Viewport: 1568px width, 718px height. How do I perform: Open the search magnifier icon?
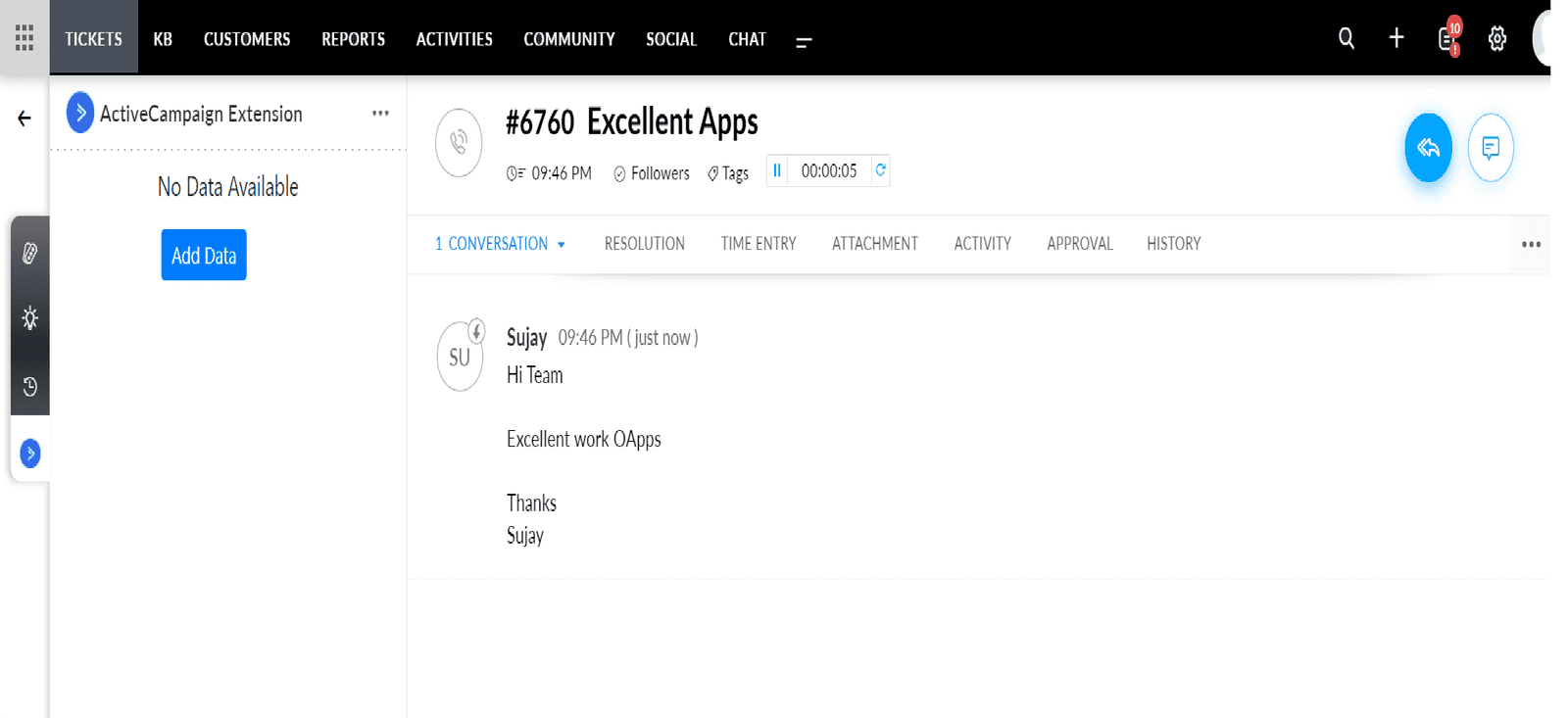click(x=1347, y=38)
